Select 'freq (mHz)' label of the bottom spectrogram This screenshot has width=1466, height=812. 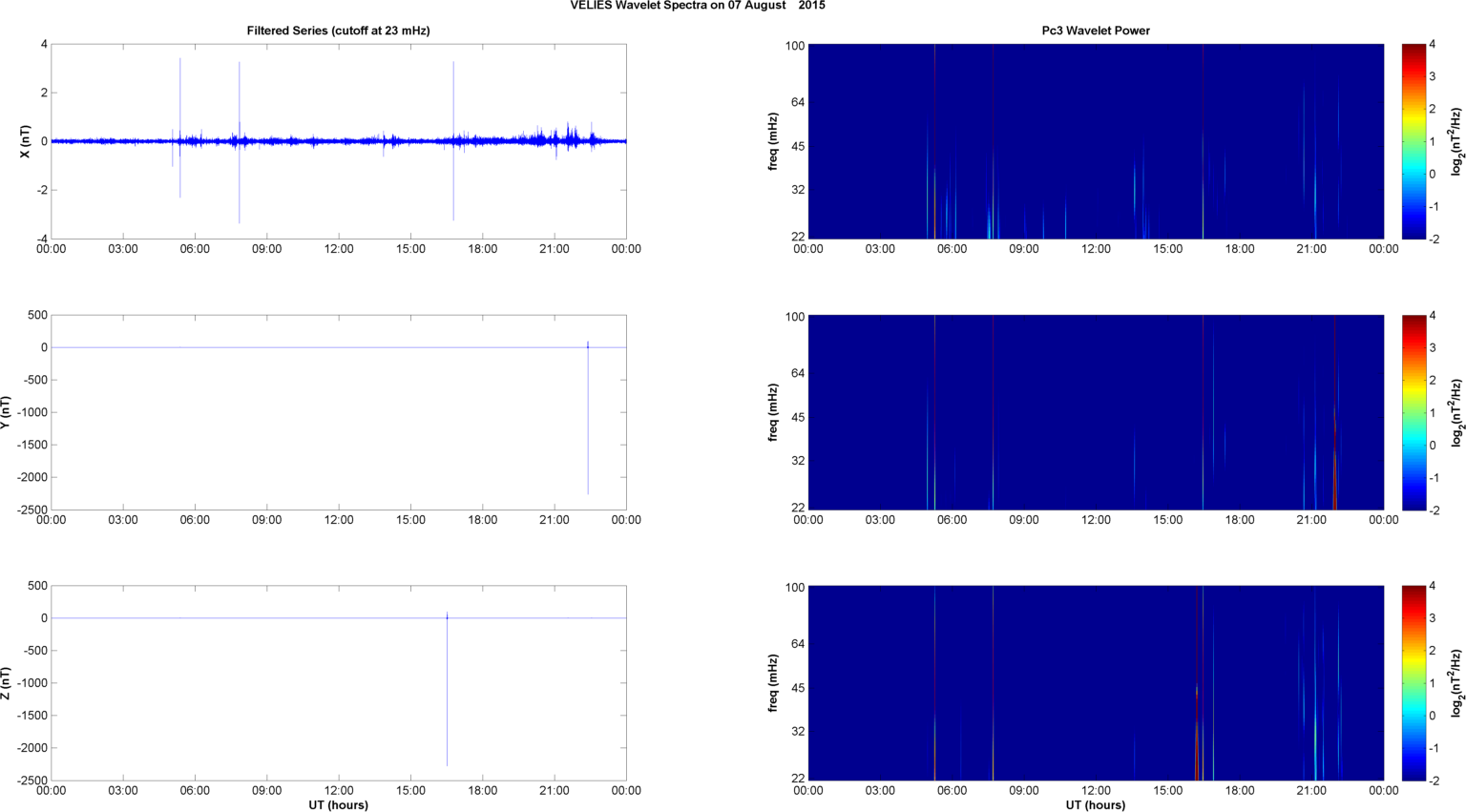tap(773, 683)
